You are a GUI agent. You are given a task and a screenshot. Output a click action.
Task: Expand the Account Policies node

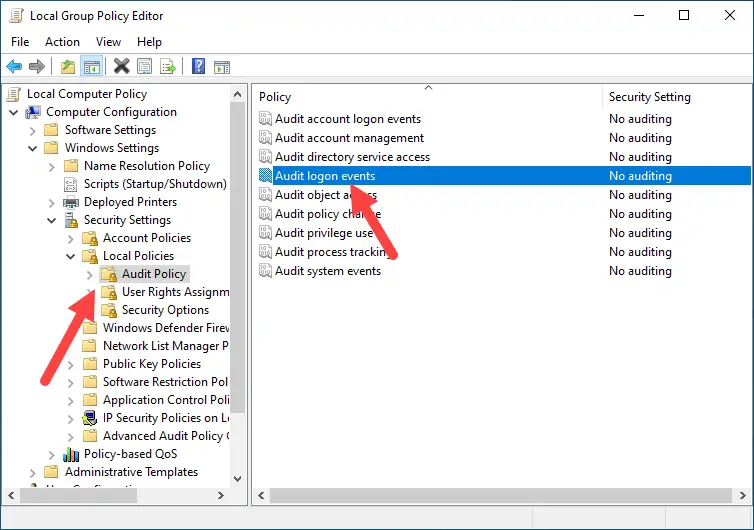click(x=71, y=239)
